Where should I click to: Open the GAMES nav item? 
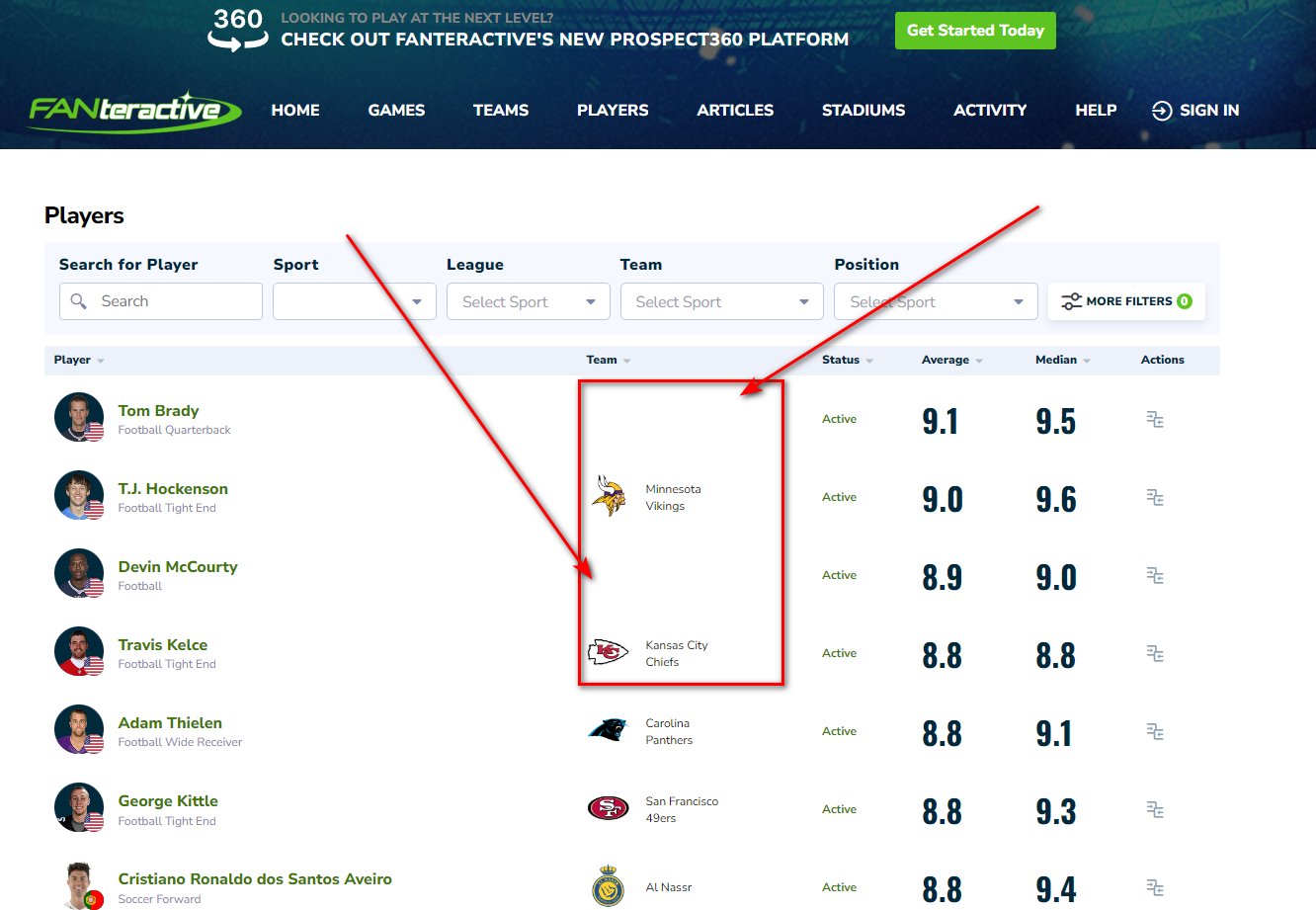(x=396, y=111)
